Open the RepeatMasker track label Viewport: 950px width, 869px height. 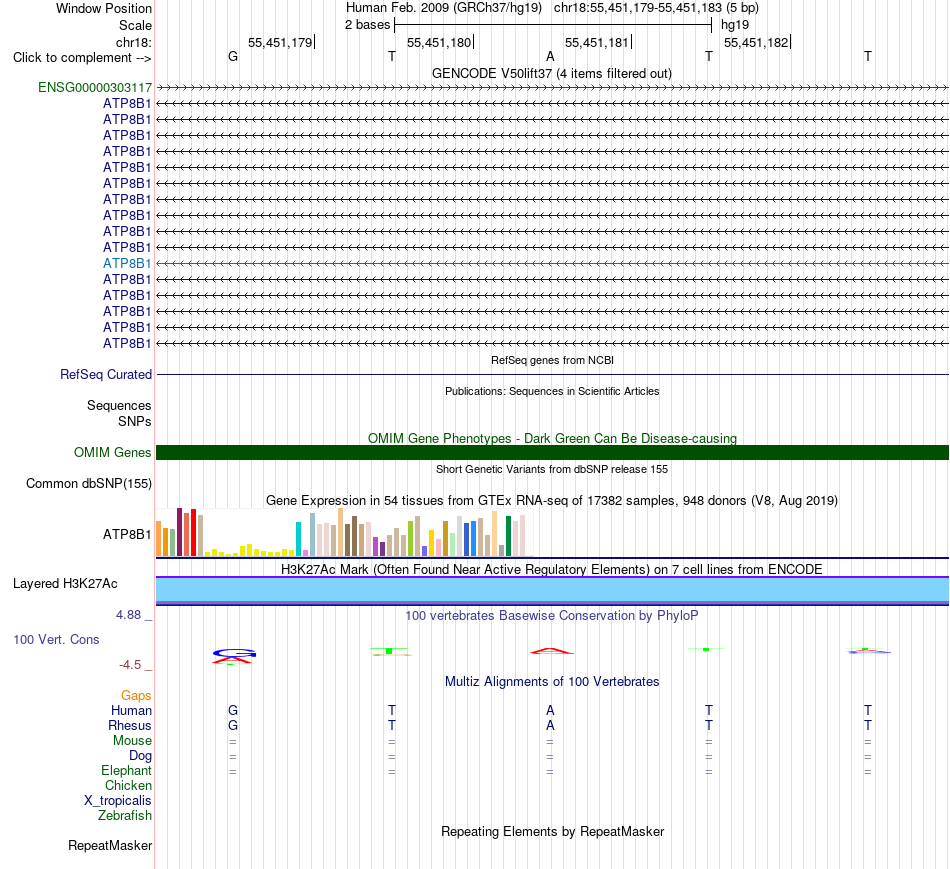tap(110, 845)
